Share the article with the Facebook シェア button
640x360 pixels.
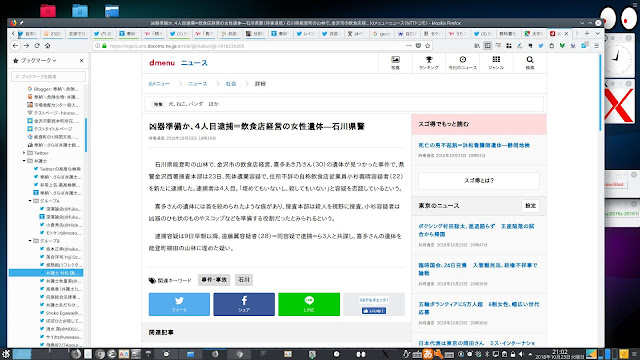(244, 304)
